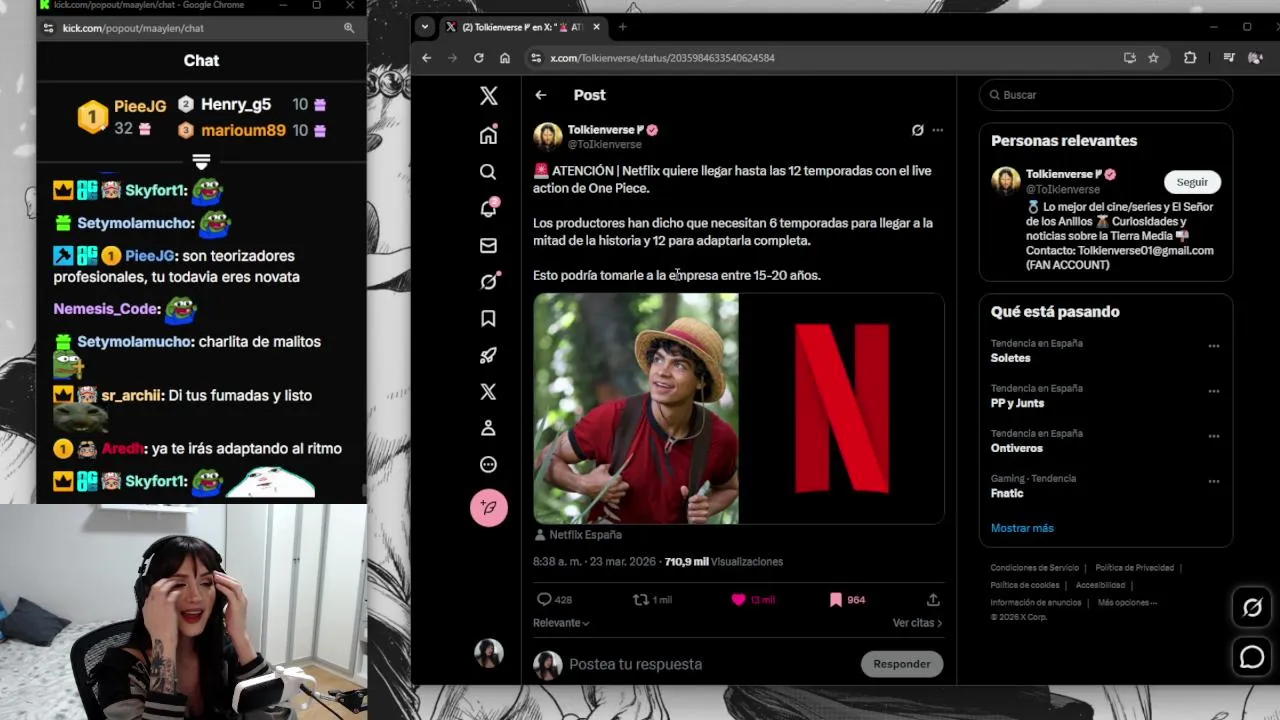Close the Tolkienverse tab

tap(597, 27)
